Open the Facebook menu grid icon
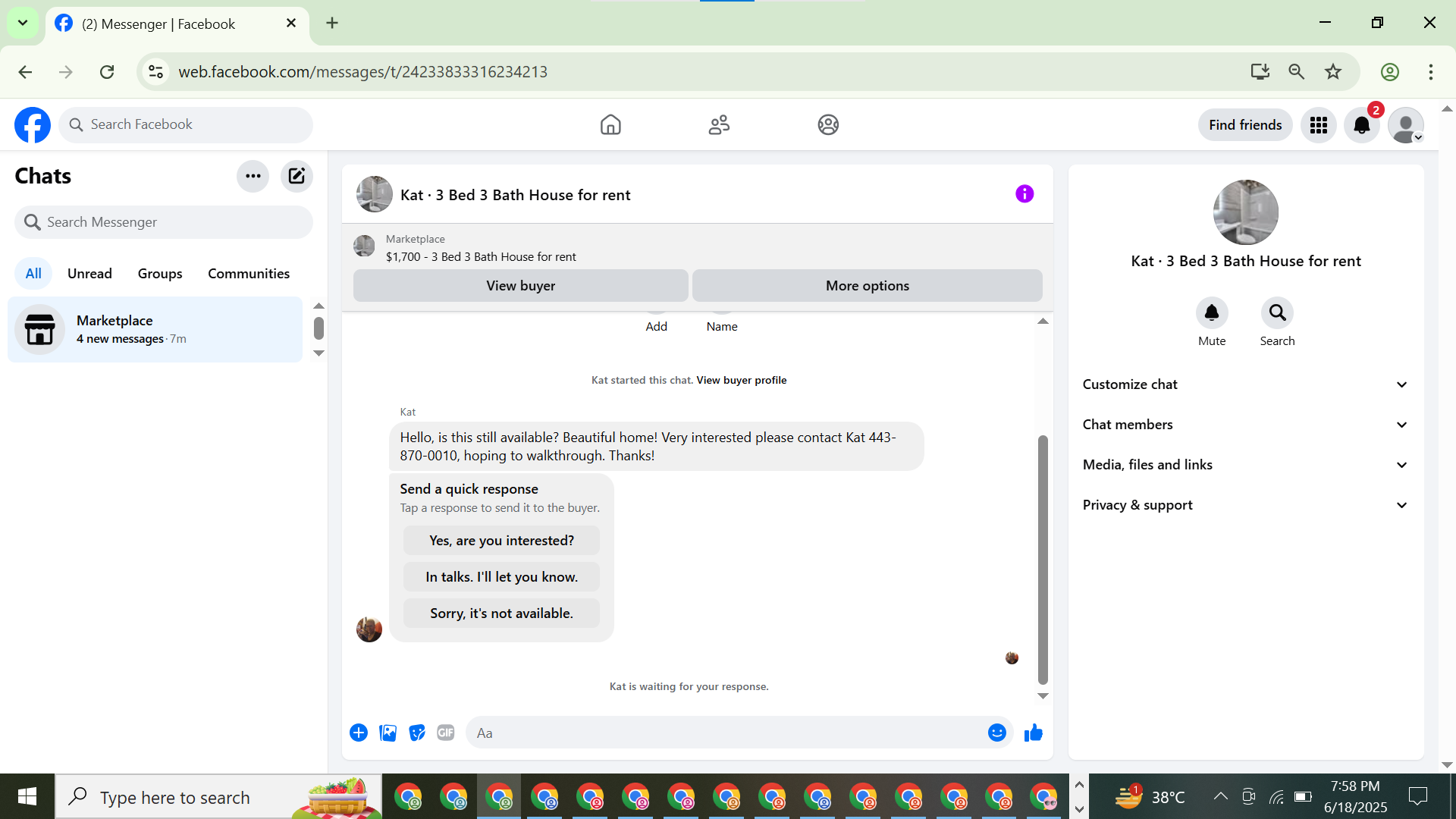 click(x=1319, y=125)
